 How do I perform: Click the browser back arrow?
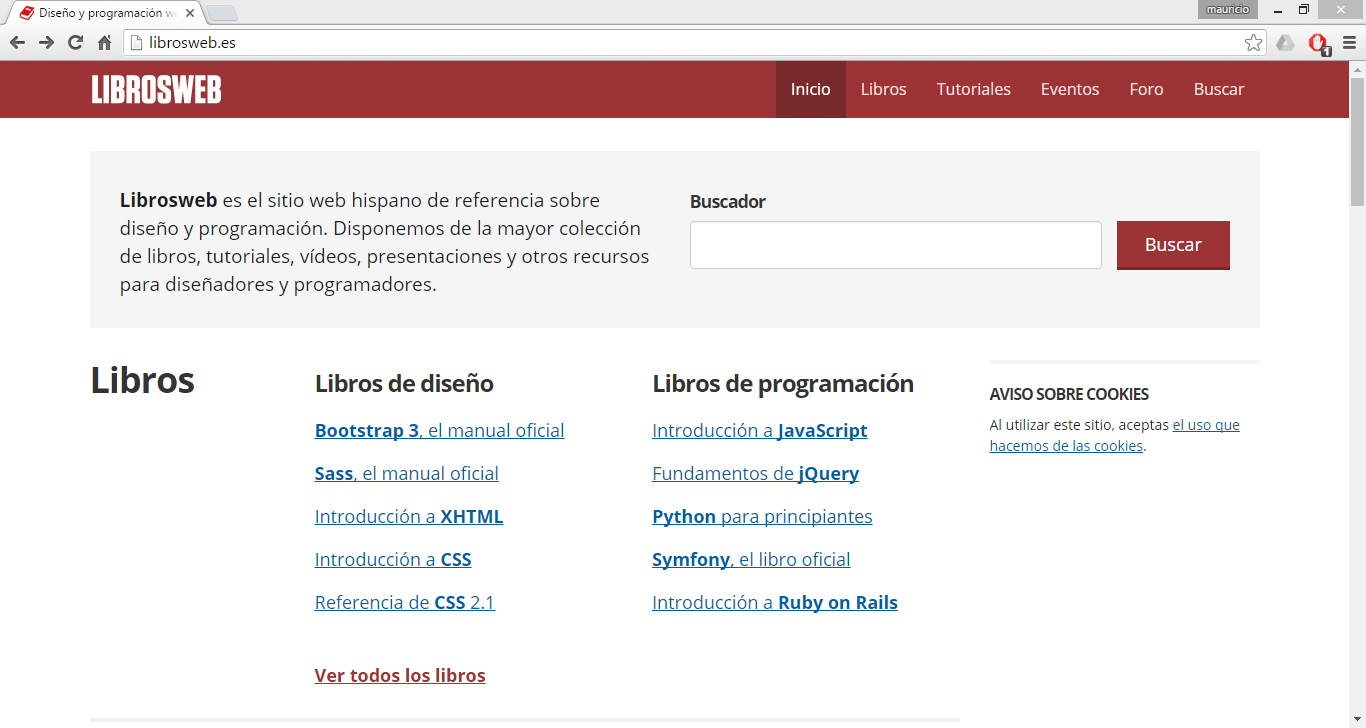[x=17, y=42]
